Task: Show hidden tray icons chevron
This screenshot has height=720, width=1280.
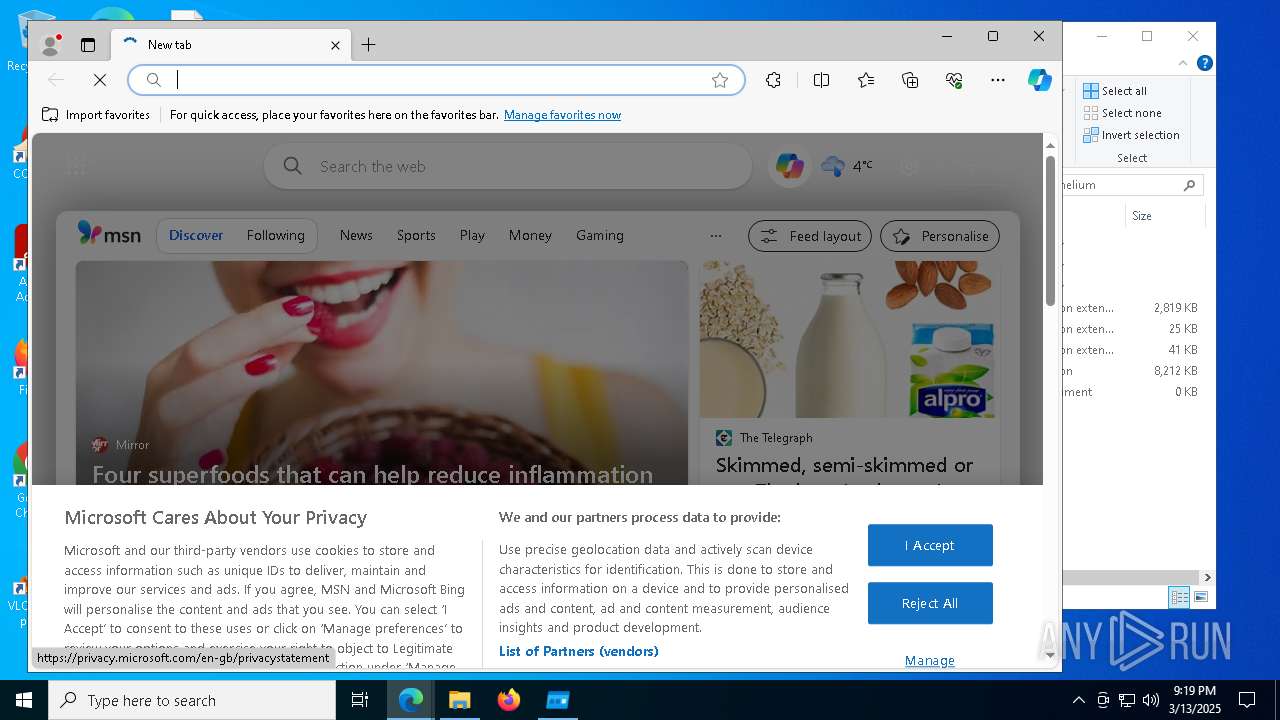Action: point(1078,700)
